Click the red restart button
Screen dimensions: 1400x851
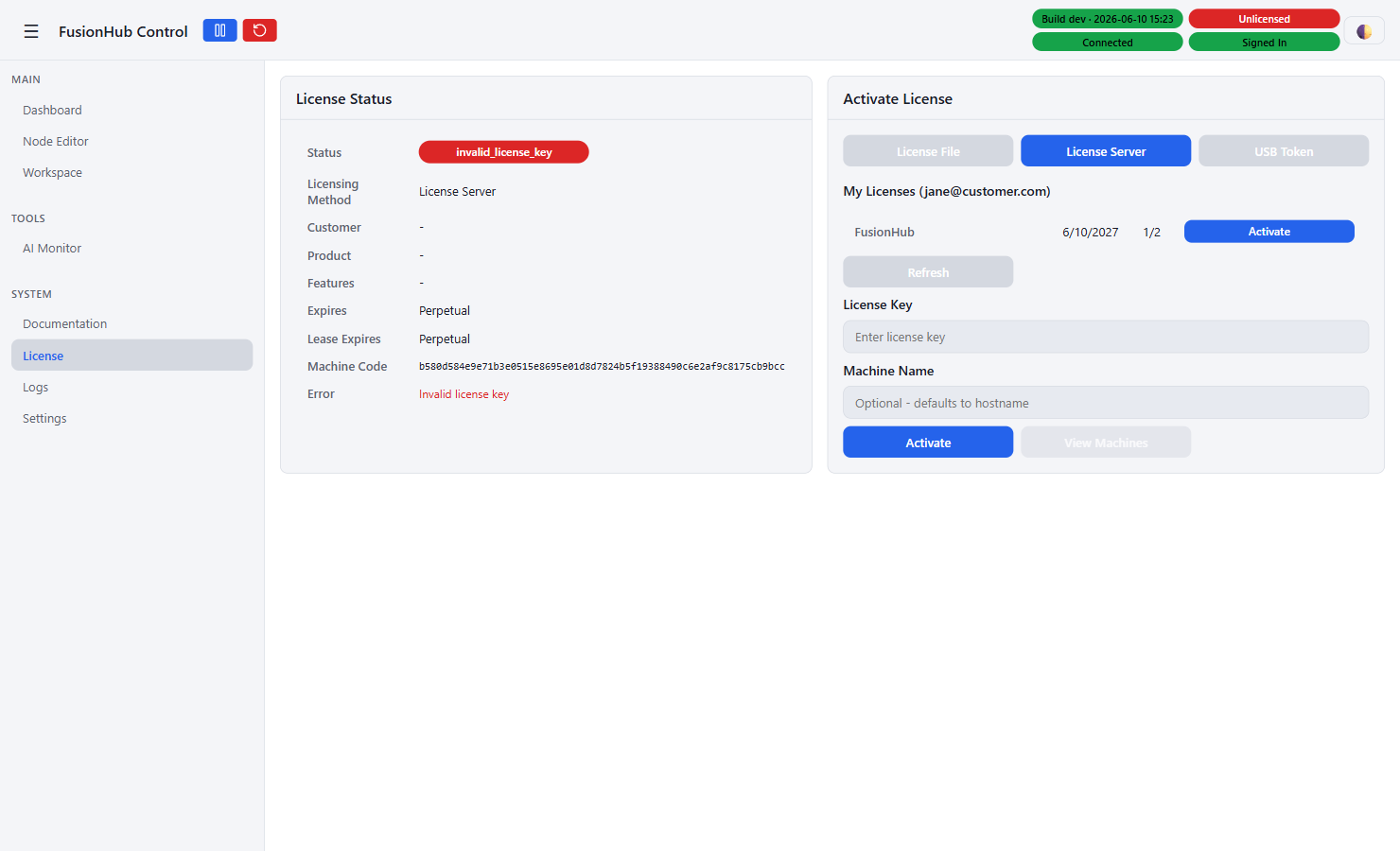click(259, 30)
